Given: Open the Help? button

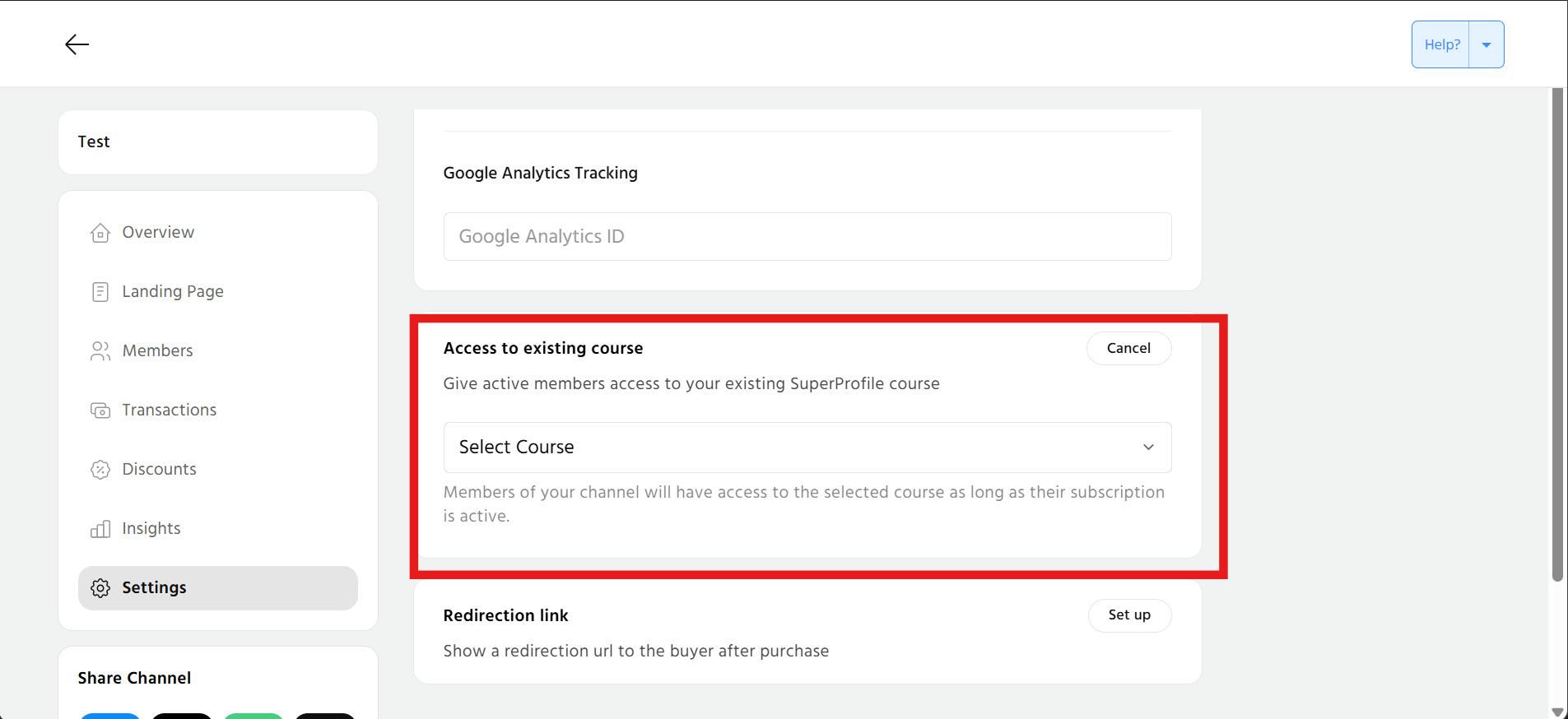Looking at the screenshot, I should pyautogui.click(x=1441, y=44).
